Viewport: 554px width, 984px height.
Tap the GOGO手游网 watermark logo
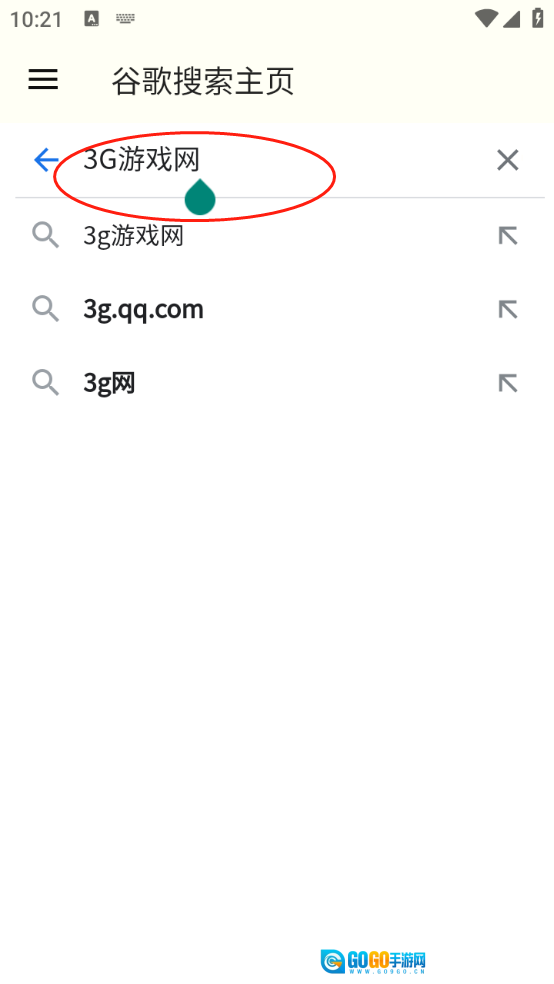pos(374,961)
